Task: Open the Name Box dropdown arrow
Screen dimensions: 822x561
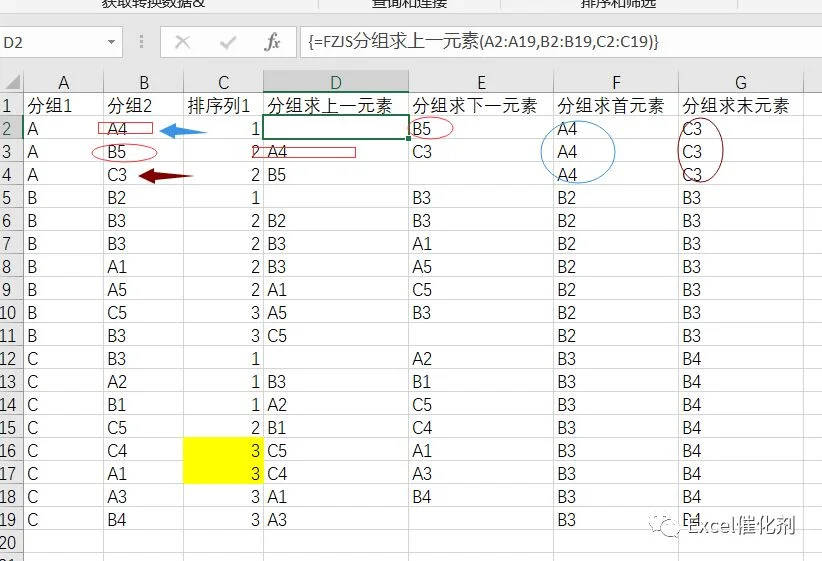Action: pyautogui.click(x=111, y=42)
